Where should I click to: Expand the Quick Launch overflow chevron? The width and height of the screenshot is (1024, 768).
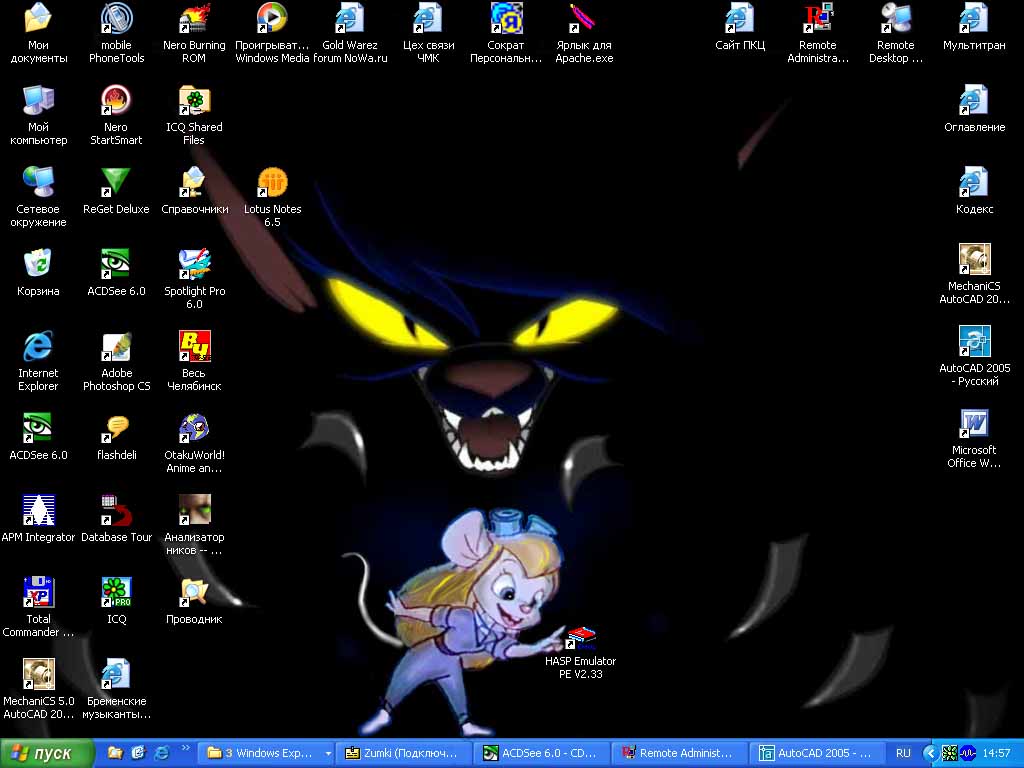(x=185, y=748)
